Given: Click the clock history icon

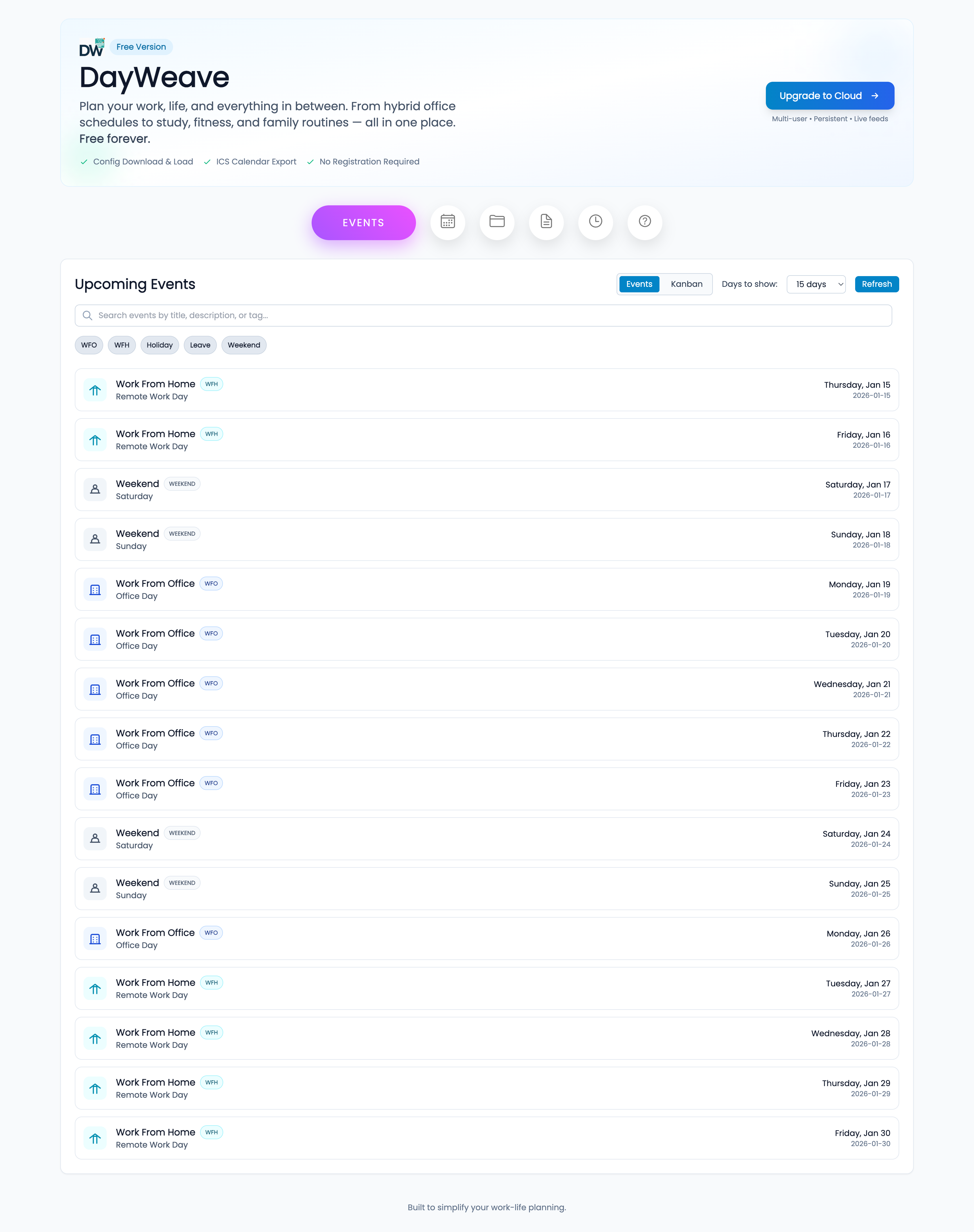Looking at the screenshot, I should coord(595,222).
